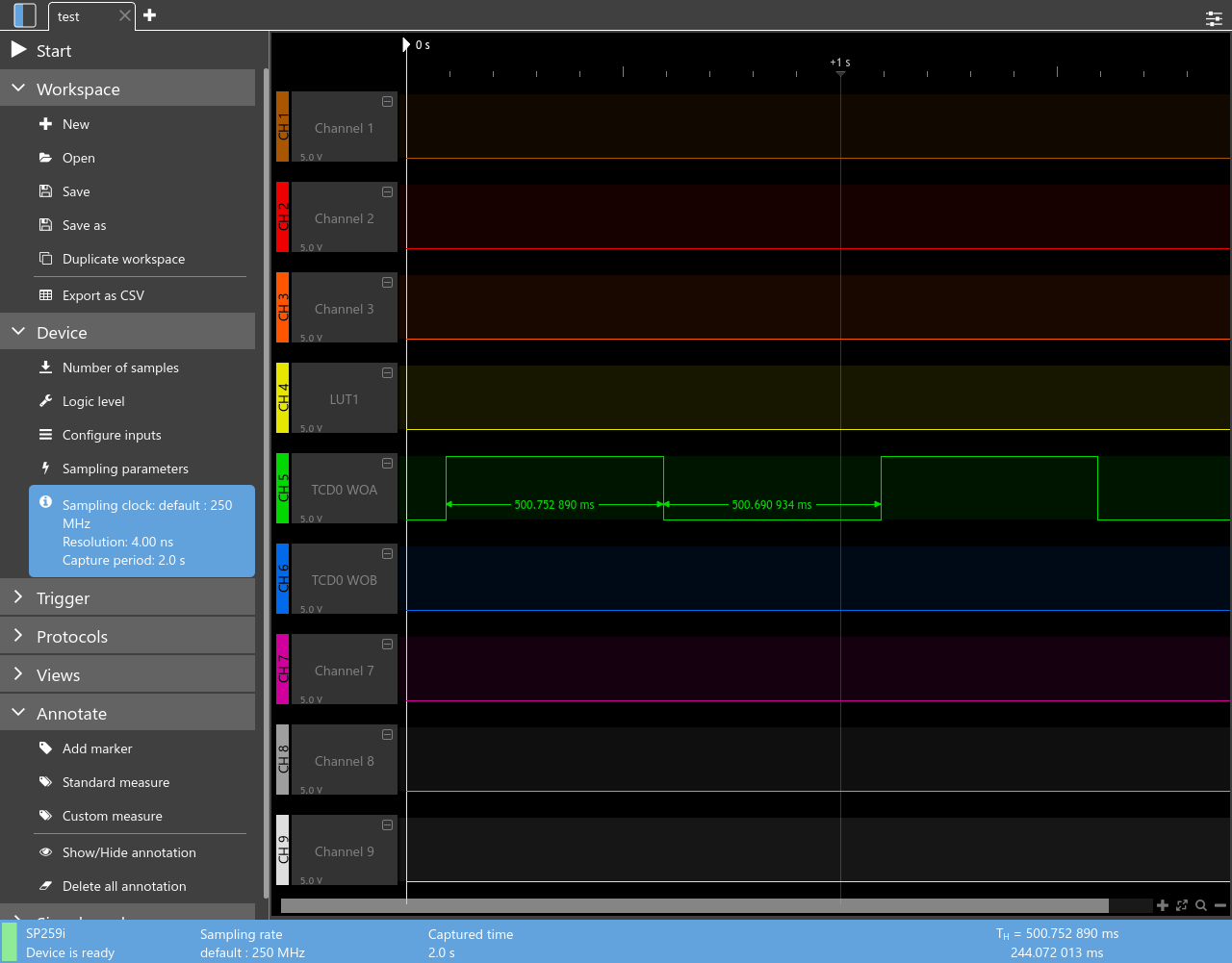The width and height of the screenshot is (1232, 963).
Task: Click the Start capture play icon
Action: (18, 50)
